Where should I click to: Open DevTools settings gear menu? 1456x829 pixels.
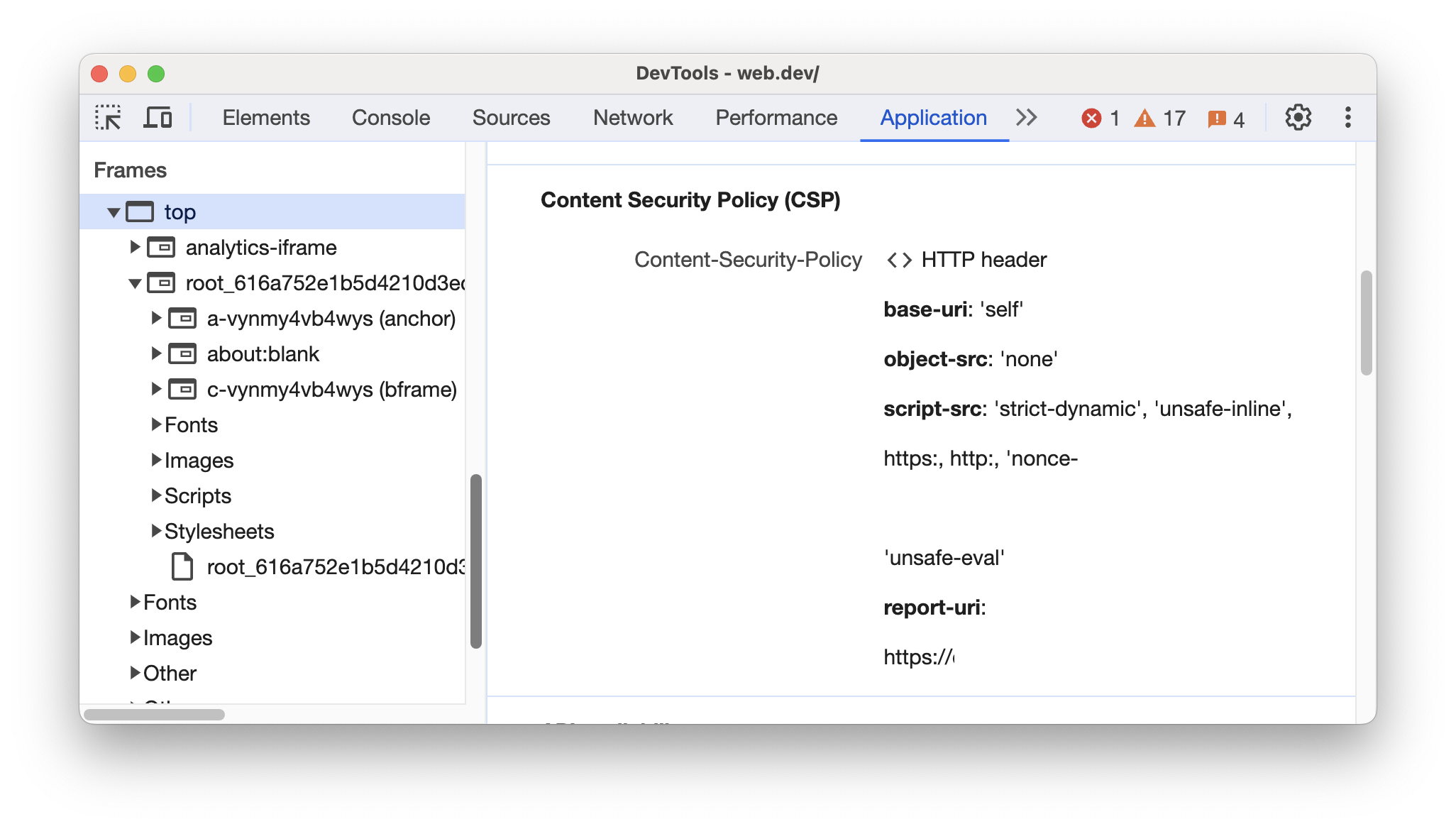pyautogui.click(x=1298, y=116)
